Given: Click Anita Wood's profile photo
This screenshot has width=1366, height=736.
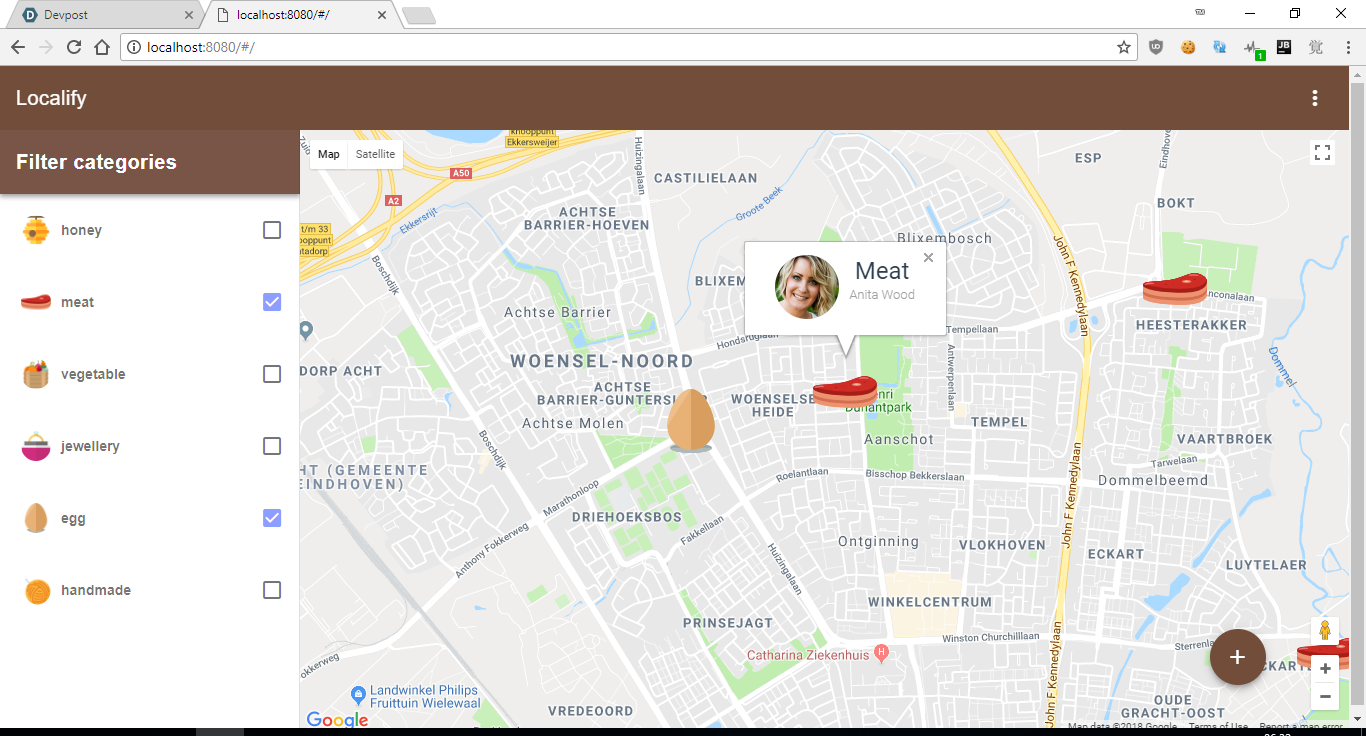Looking at the screenshot, I should click(x=807, y=287).
